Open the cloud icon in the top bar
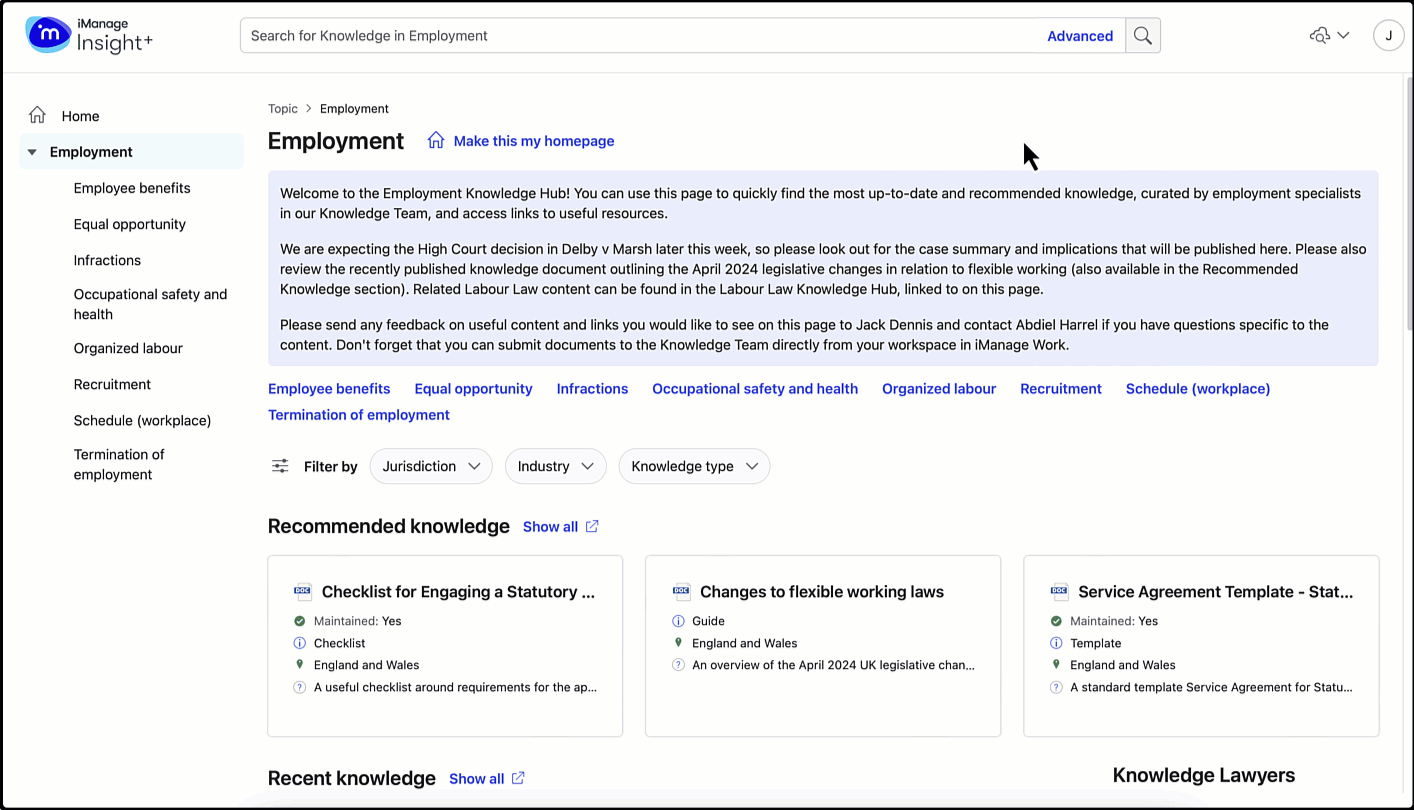This screenshot has height=810, width=1414. point(1320,34)
